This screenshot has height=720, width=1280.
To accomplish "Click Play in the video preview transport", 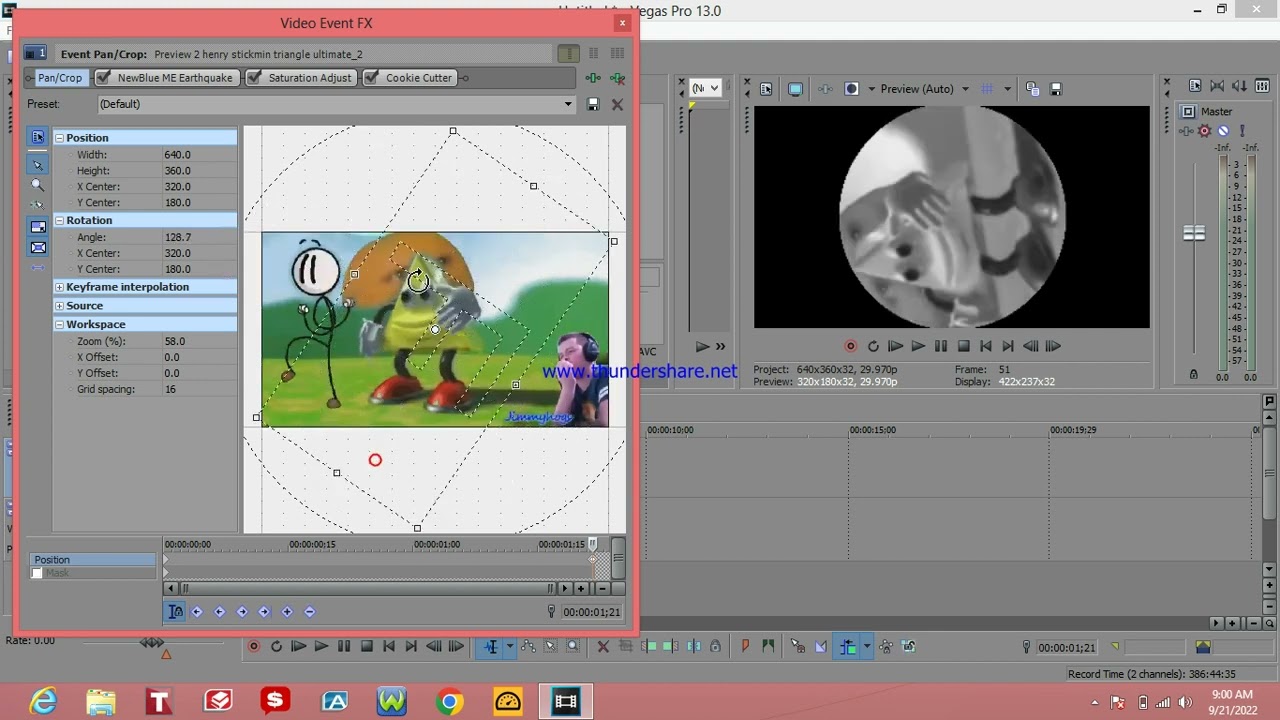I will [x=918, y=346].
